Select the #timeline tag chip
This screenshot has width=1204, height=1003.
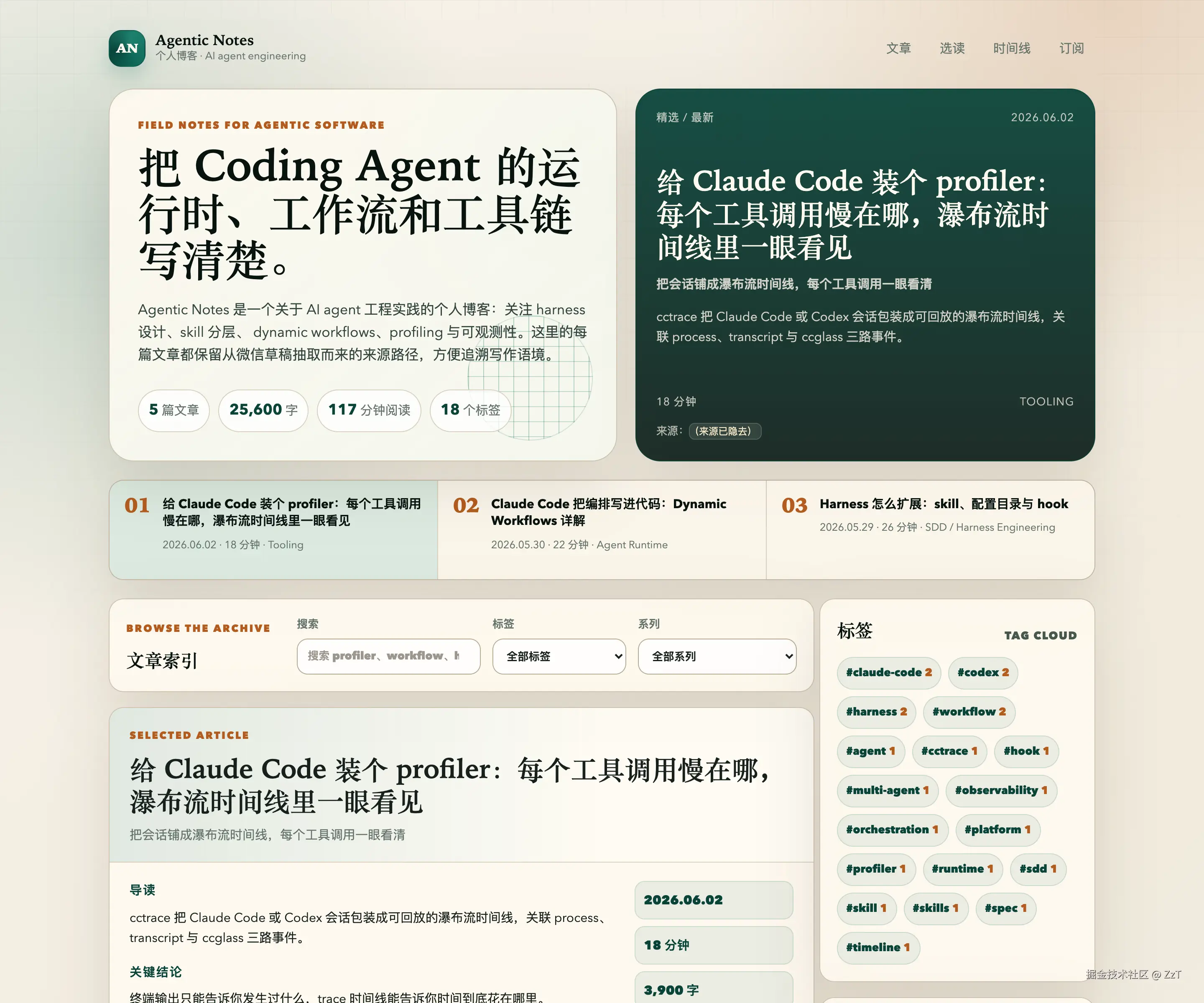click(x=878, y=947)
